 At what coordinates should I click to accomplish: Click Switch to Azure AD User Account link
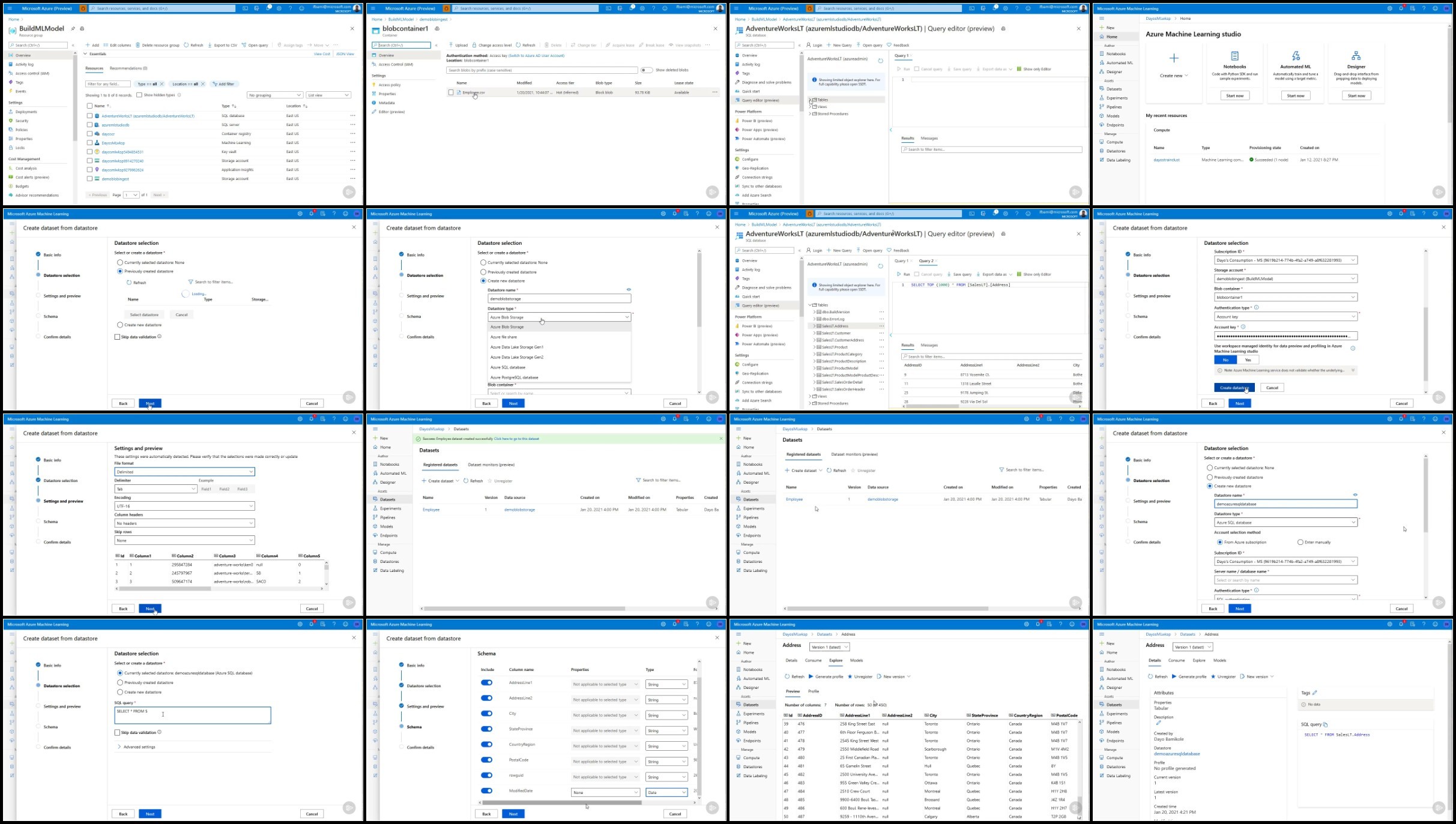pyautogui.click(x=536, y=56)
